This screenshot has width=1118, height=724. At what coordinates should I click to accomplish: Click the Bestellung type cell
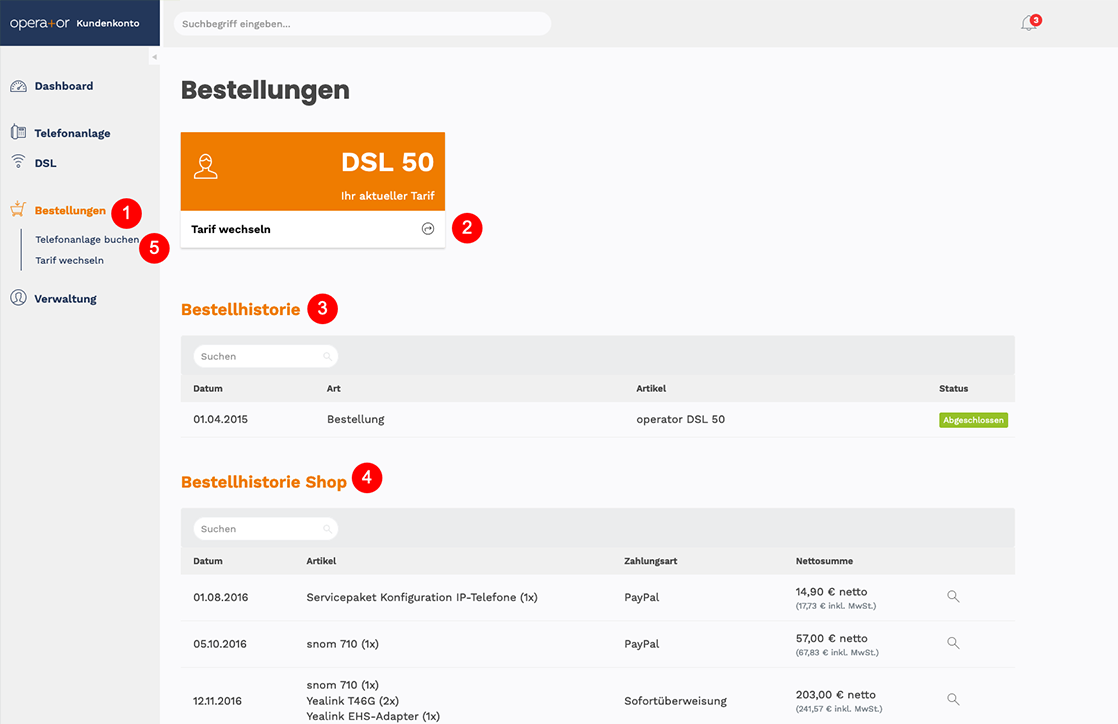point(356,419)
